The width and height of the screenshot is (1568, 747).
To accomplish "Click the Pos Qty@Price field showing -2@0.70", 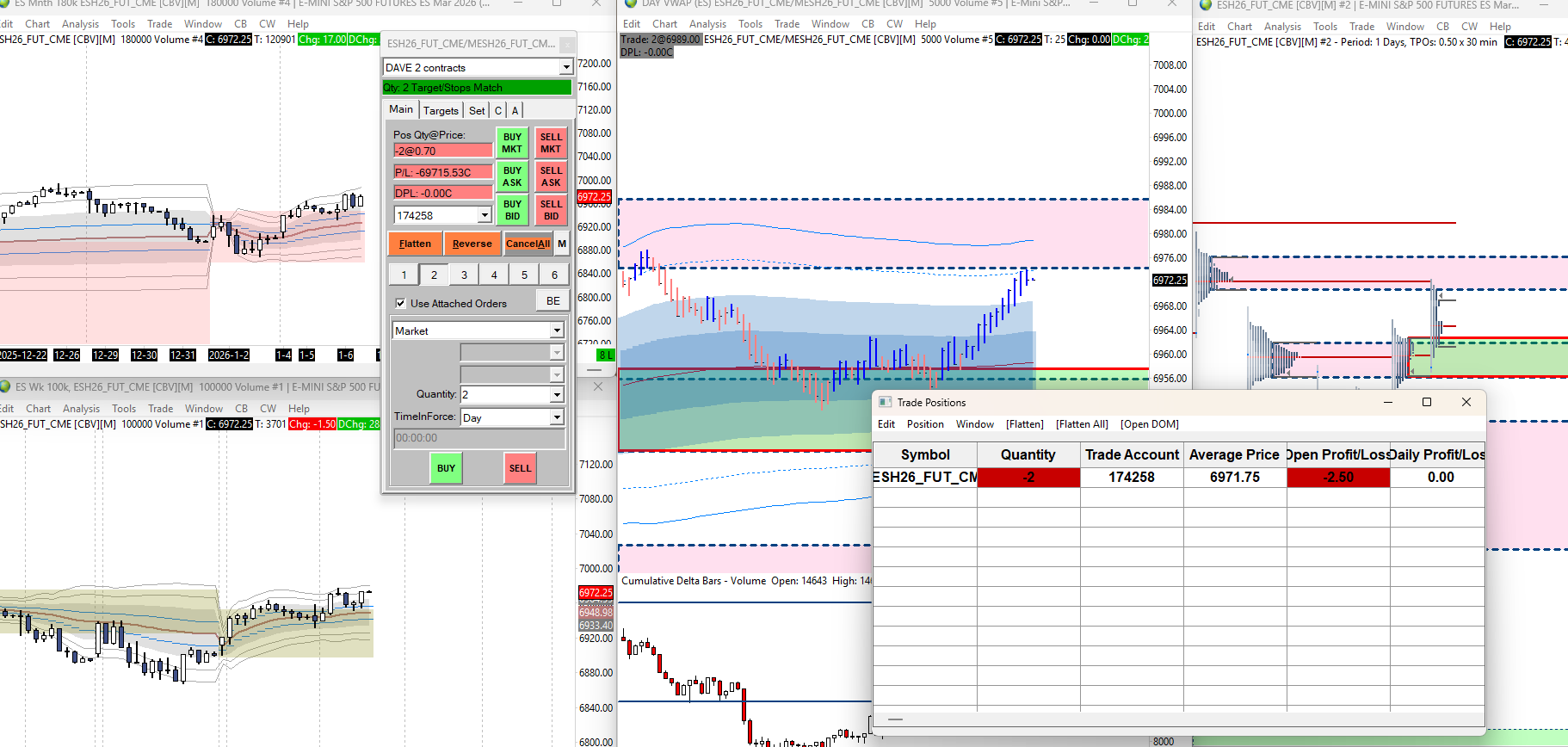I will coord(442,151).
